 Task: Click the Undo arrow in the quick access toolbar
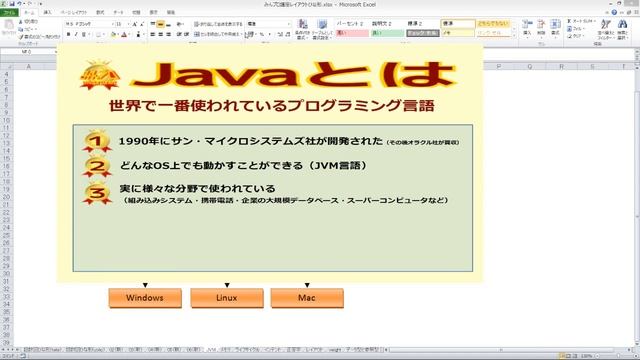(19, 4)
